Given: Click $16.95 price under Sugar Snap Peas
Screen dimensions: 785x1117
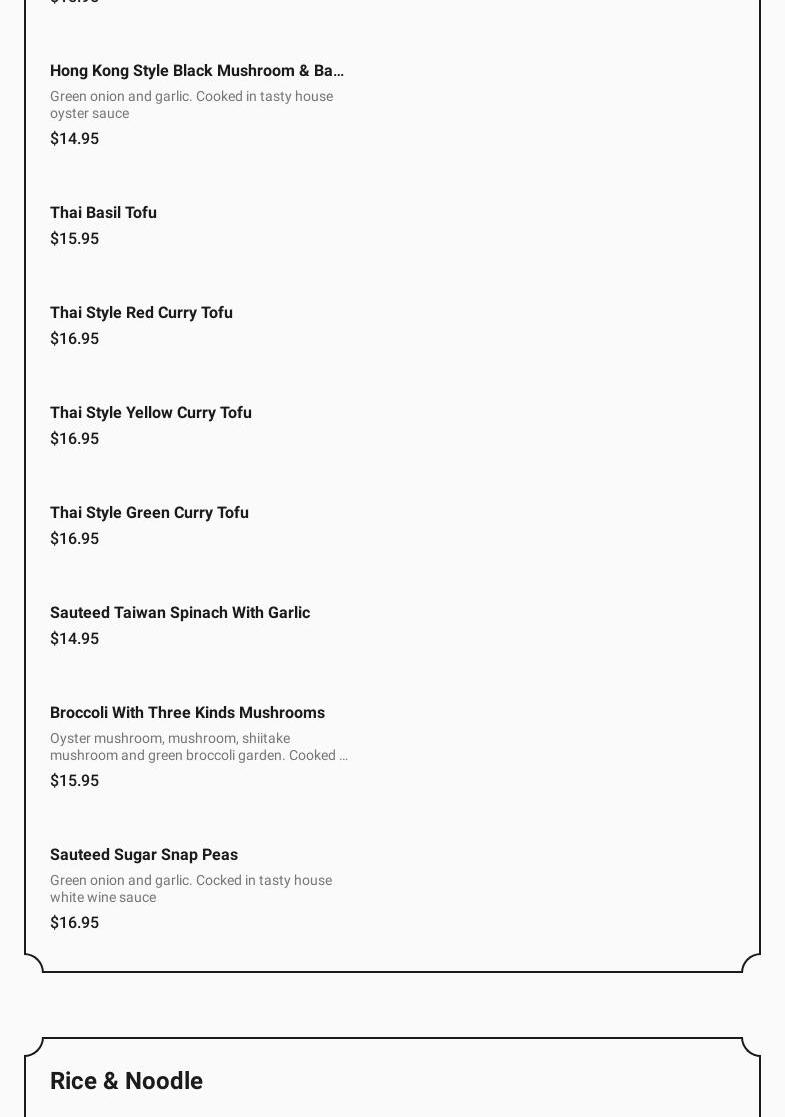Looking at the screenshot, I should tap(74, 923).
